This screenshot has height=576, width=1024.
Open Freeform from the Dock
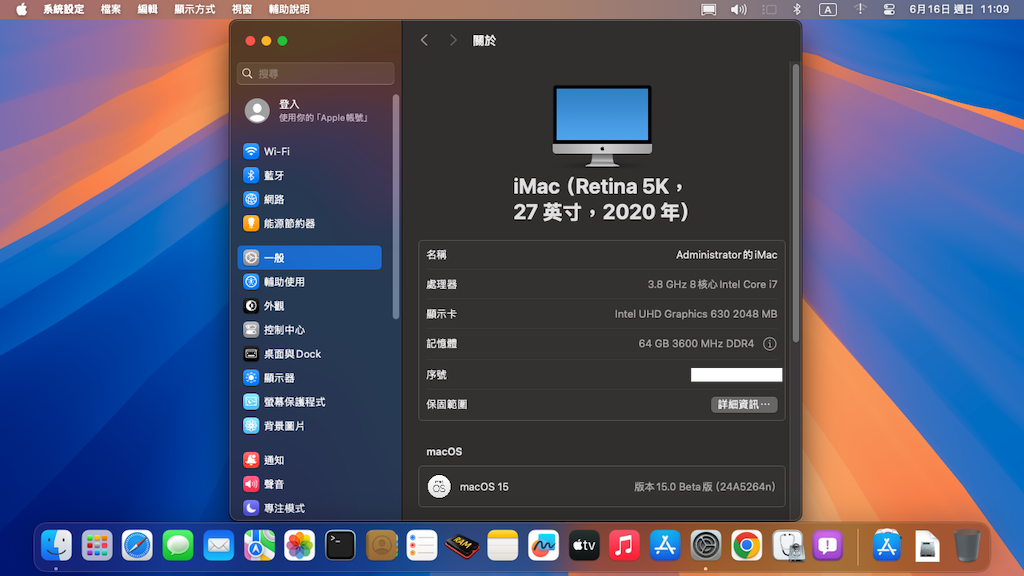click(543, 545)
